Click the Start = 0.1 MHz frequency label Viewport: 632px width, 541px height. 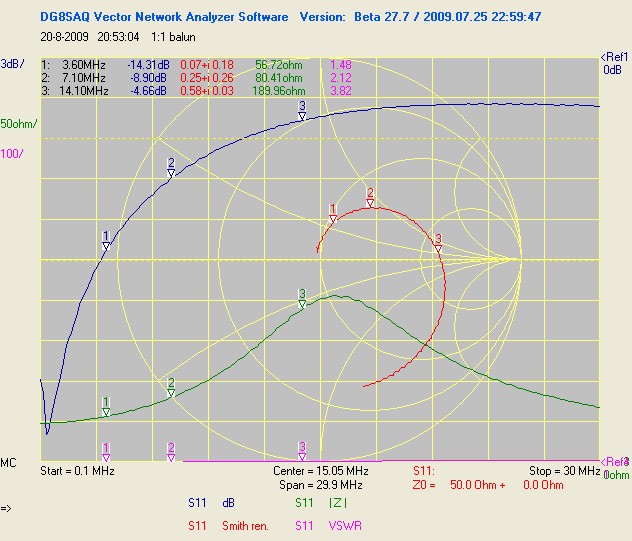pyautogui.click(x=77, y=470)
